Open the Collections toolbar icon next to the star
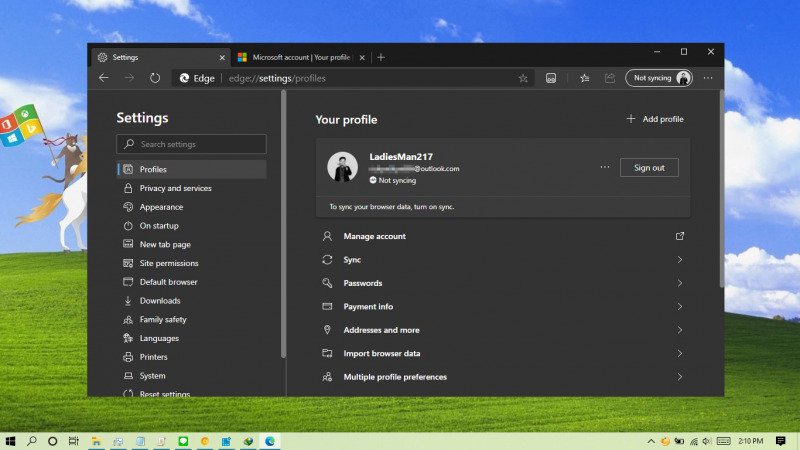 tap(551, 78)
